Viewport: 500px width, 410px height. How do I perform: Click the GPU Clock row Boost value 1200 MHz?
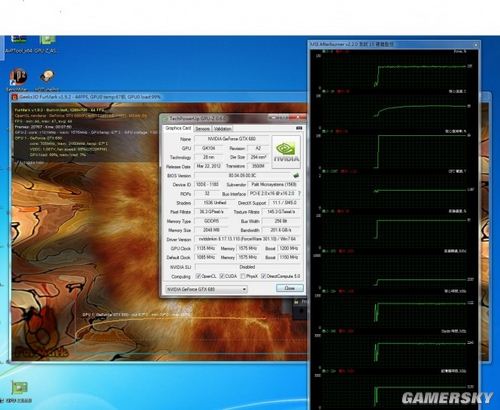(289, 248)
